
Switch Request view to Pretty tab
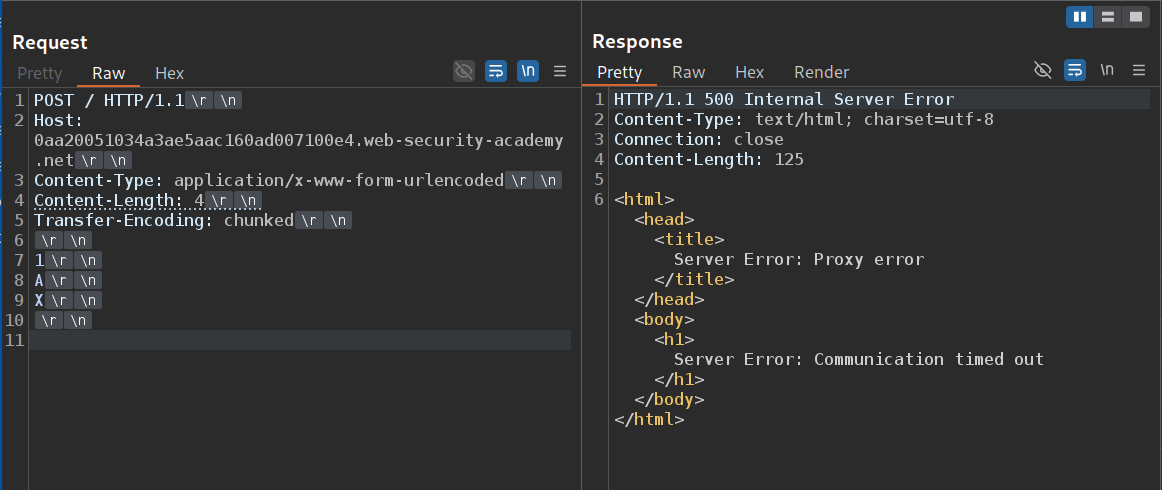point(40,73)
